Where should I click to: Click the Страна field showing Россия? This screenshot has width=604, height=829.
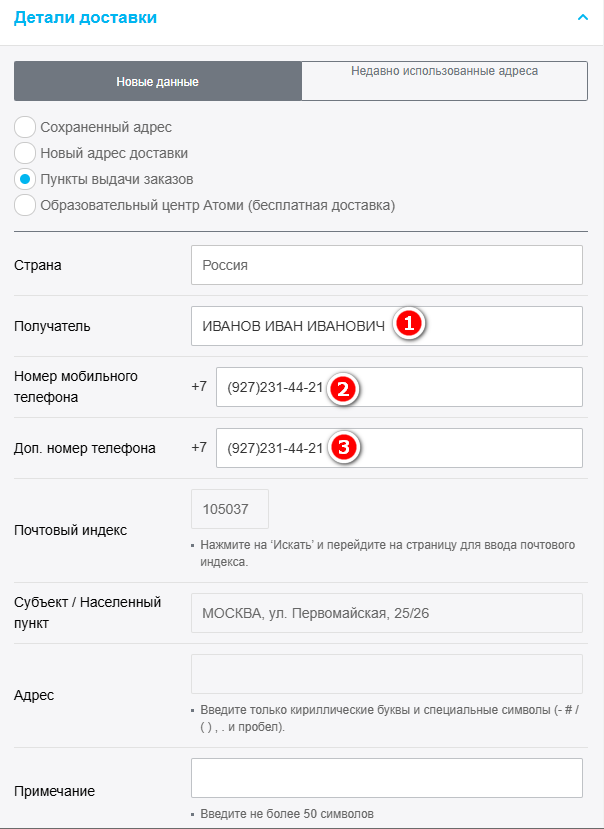pos(386,266)
